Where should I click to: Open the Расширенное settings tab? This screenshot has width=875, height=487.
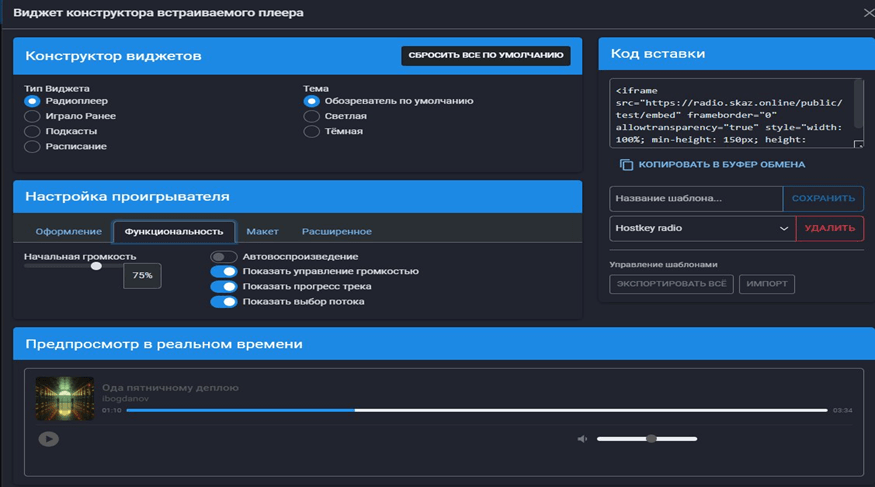click(x=336, y=232)
